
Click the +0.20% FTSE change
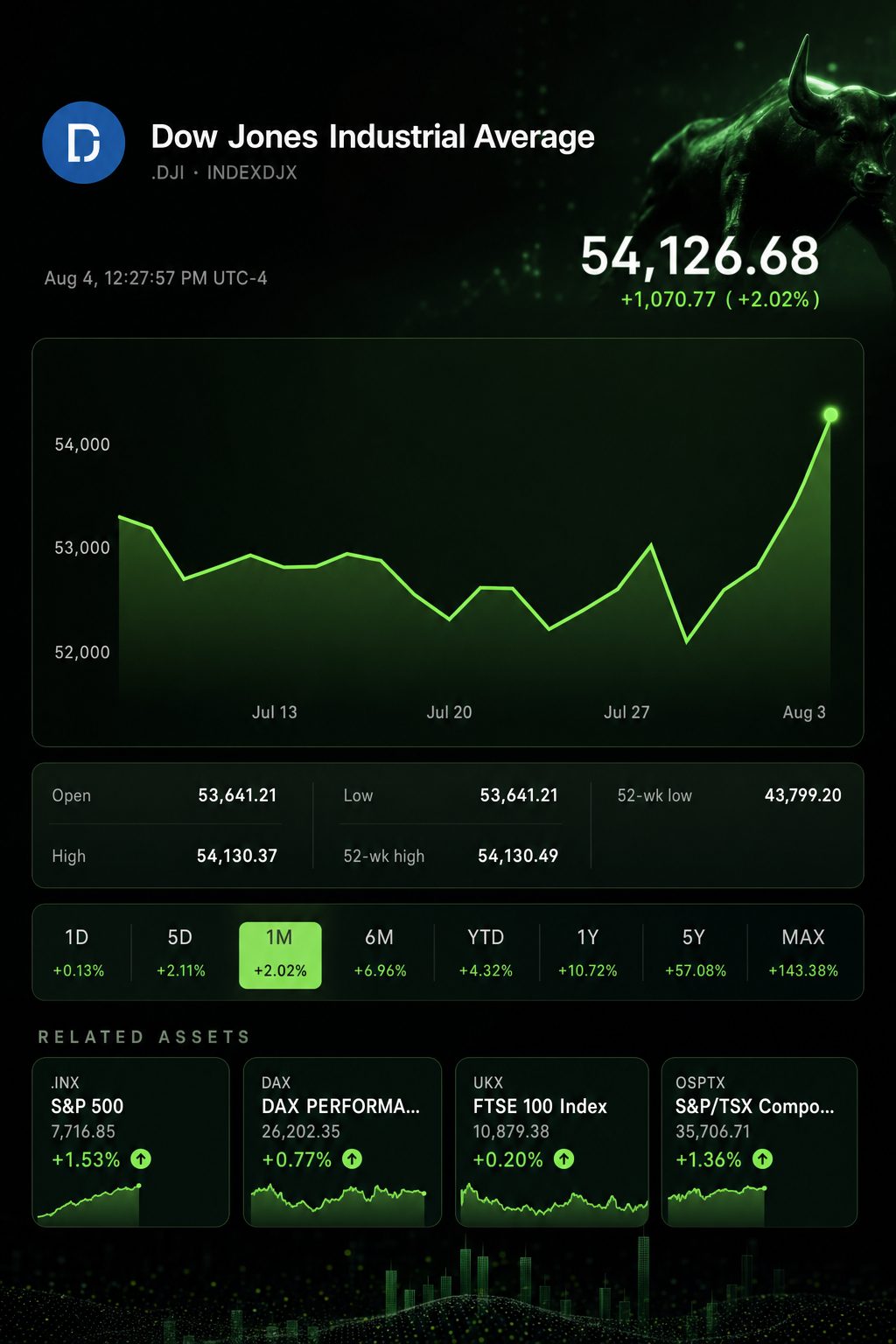click(x=508, y=1160)
